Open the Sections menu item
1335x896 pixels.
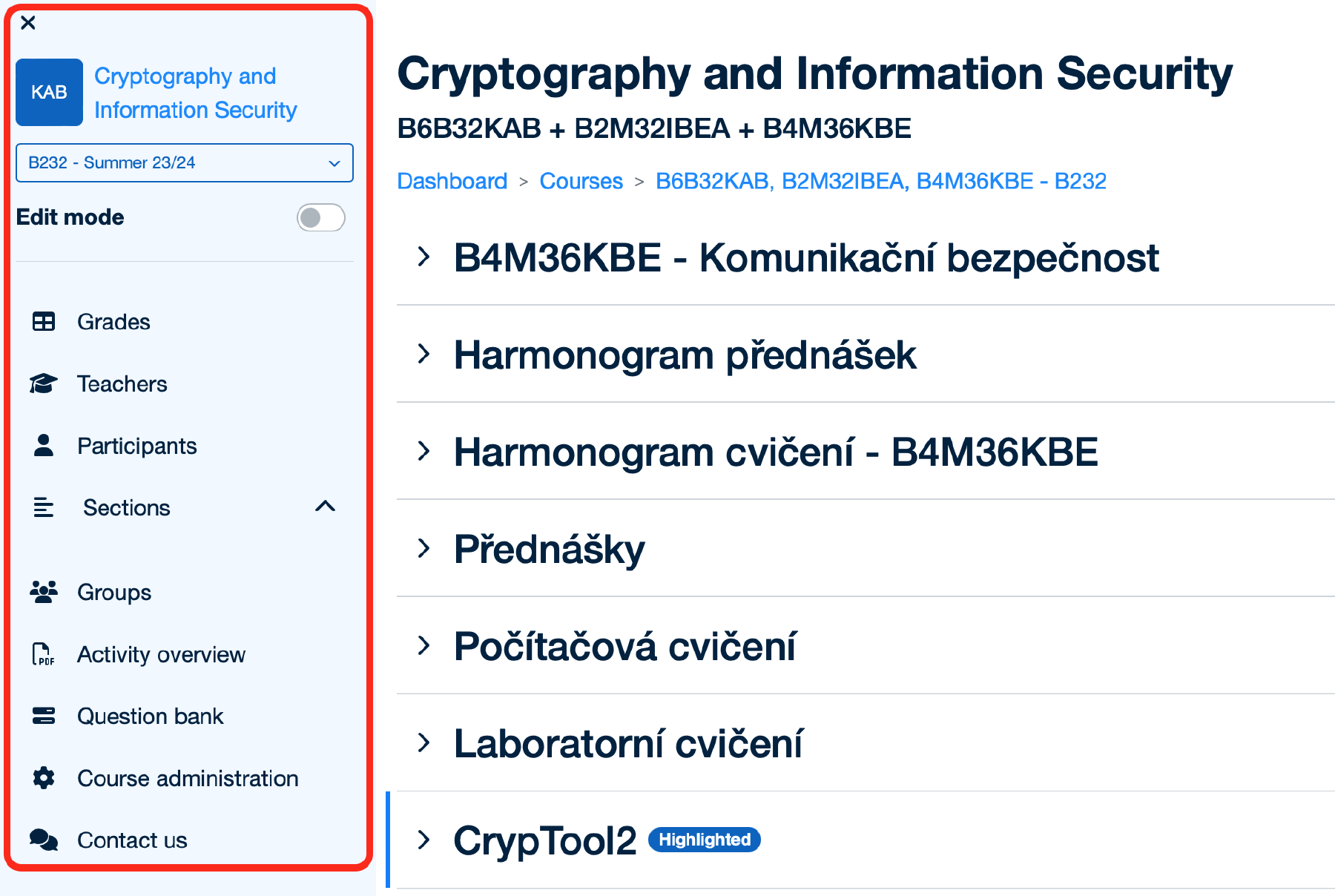[x=127, y=507]
